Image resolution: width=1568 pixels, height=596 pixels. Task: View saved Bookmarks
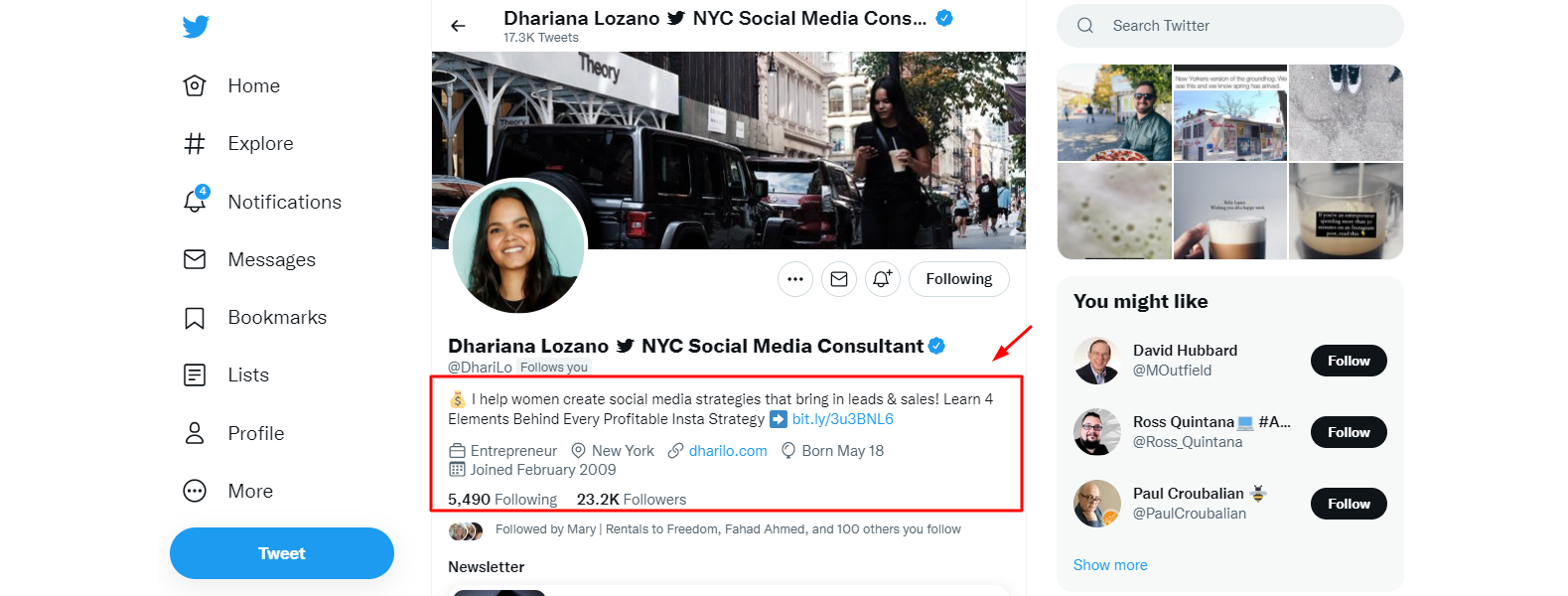[x=277, y=317]
